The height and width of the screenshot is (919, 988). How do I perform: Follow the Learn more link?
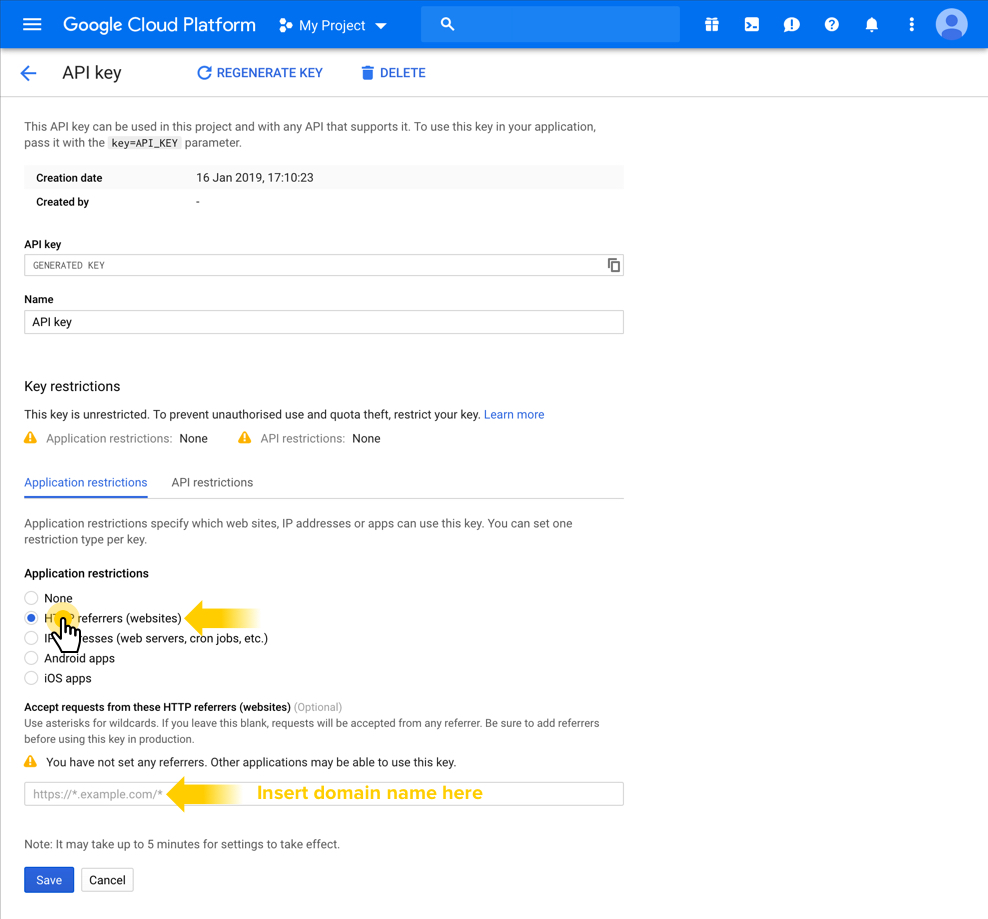(514, 414)
